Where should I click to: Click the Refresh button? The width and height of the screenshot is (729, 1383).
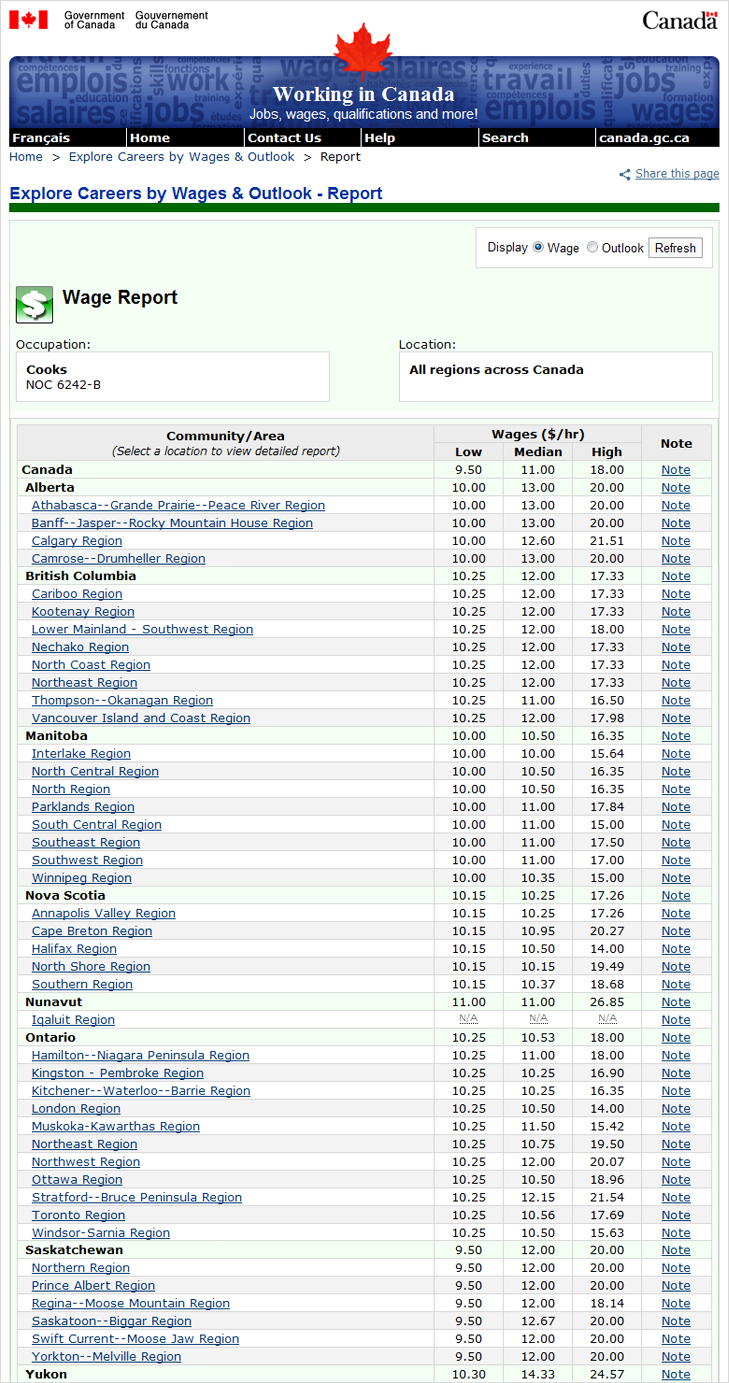pyautogui.click(x=675, y=248)
